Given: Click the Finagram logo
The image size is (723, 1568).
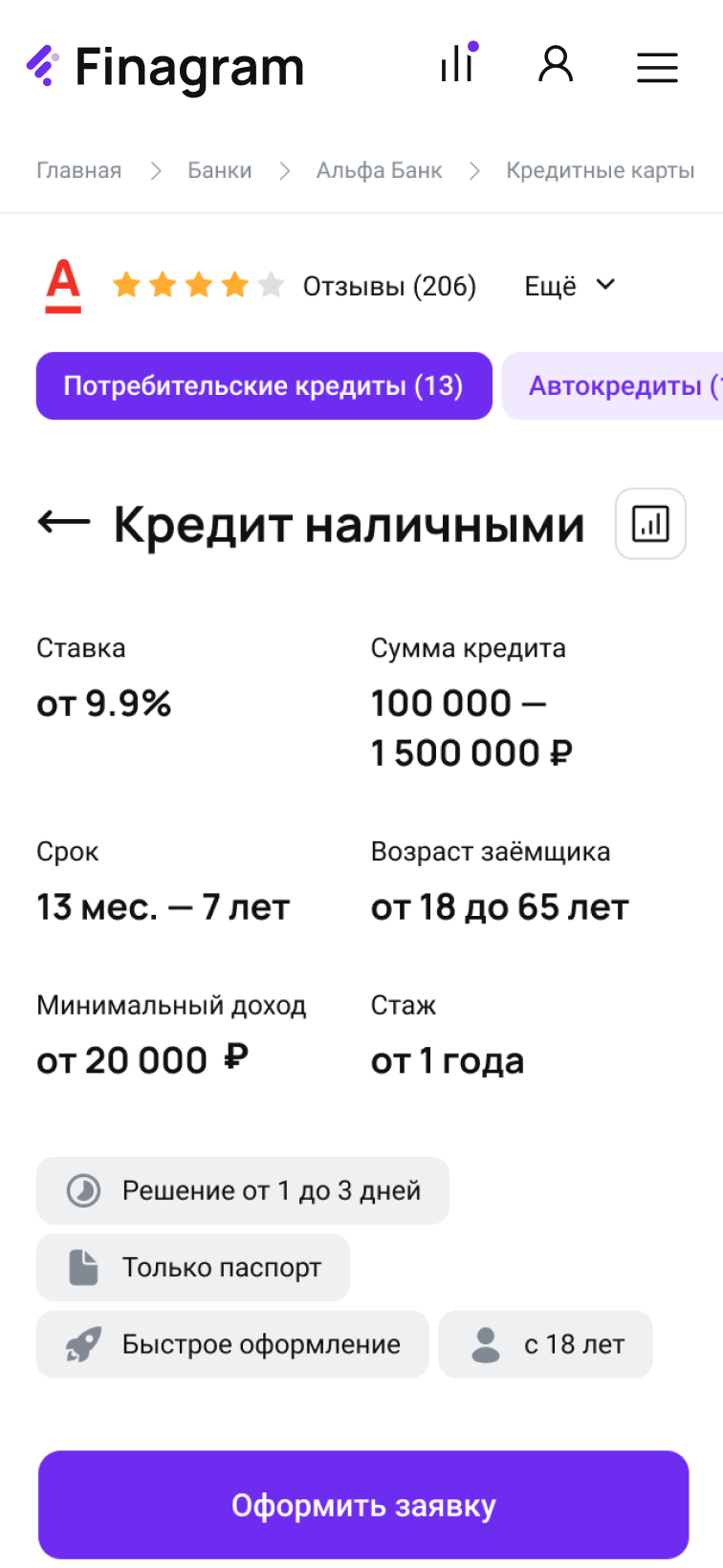Looking at the screenshot, I should point(164,67).
